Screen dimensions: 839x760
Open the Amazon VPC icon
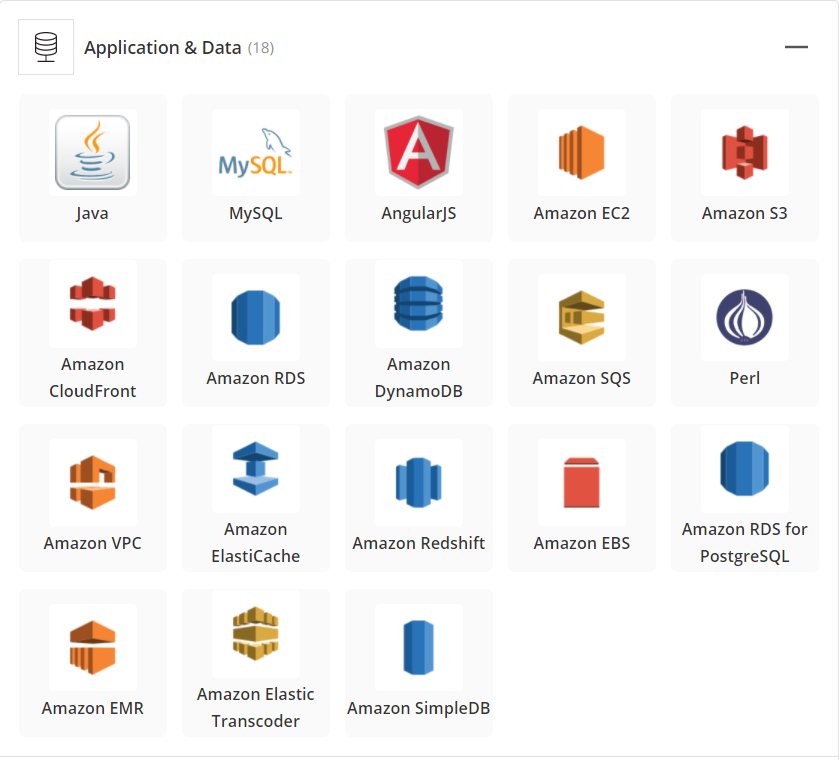tap(92, 482)
